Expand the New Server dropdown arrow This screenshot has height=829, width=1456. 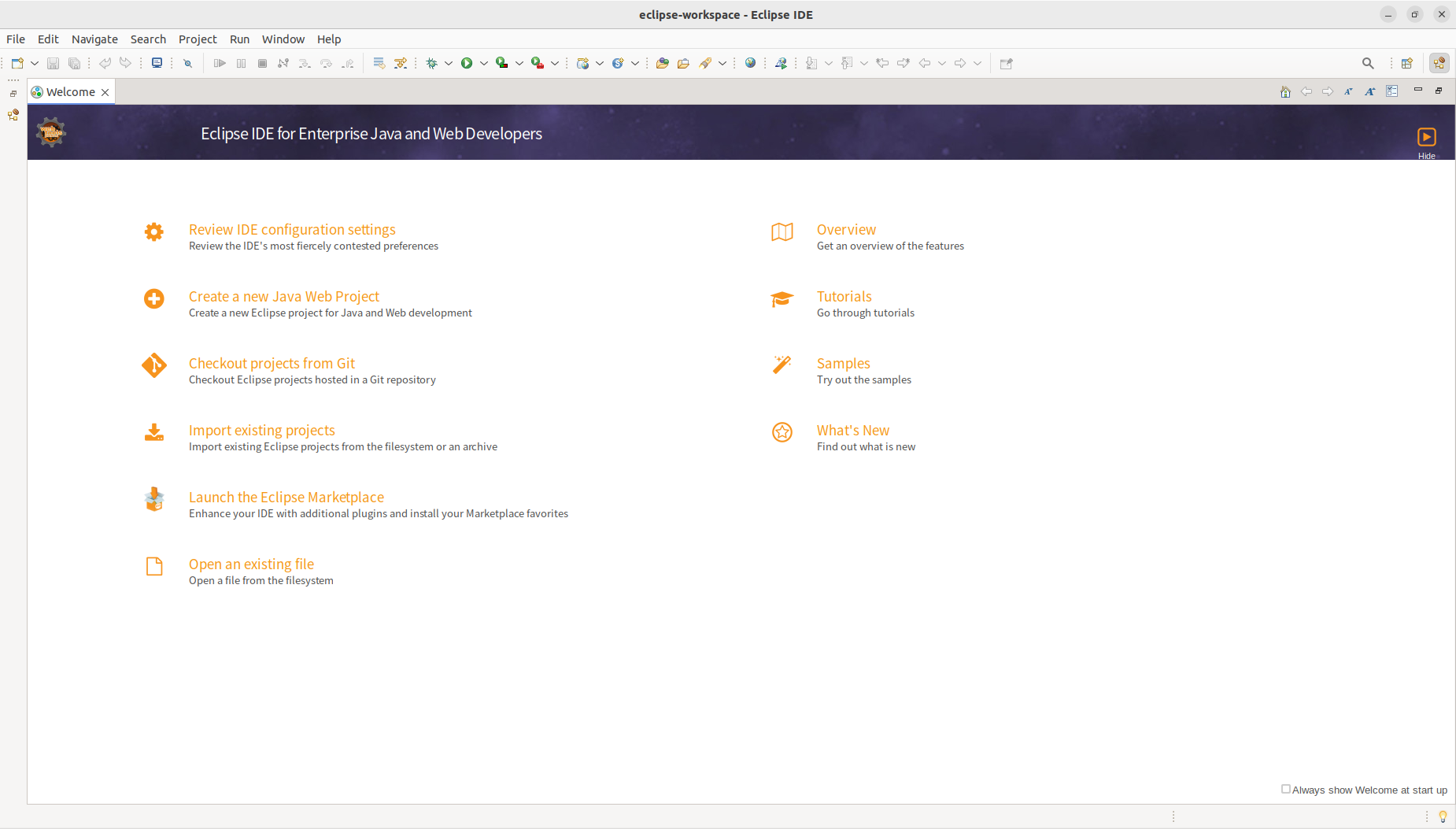click(600, 63)
